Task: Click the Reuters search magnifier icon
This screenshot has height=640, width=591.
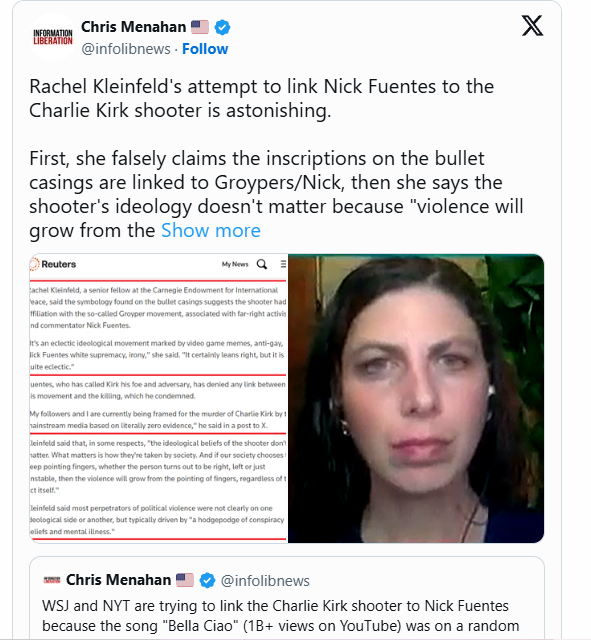Action: (x=262, y=264)
